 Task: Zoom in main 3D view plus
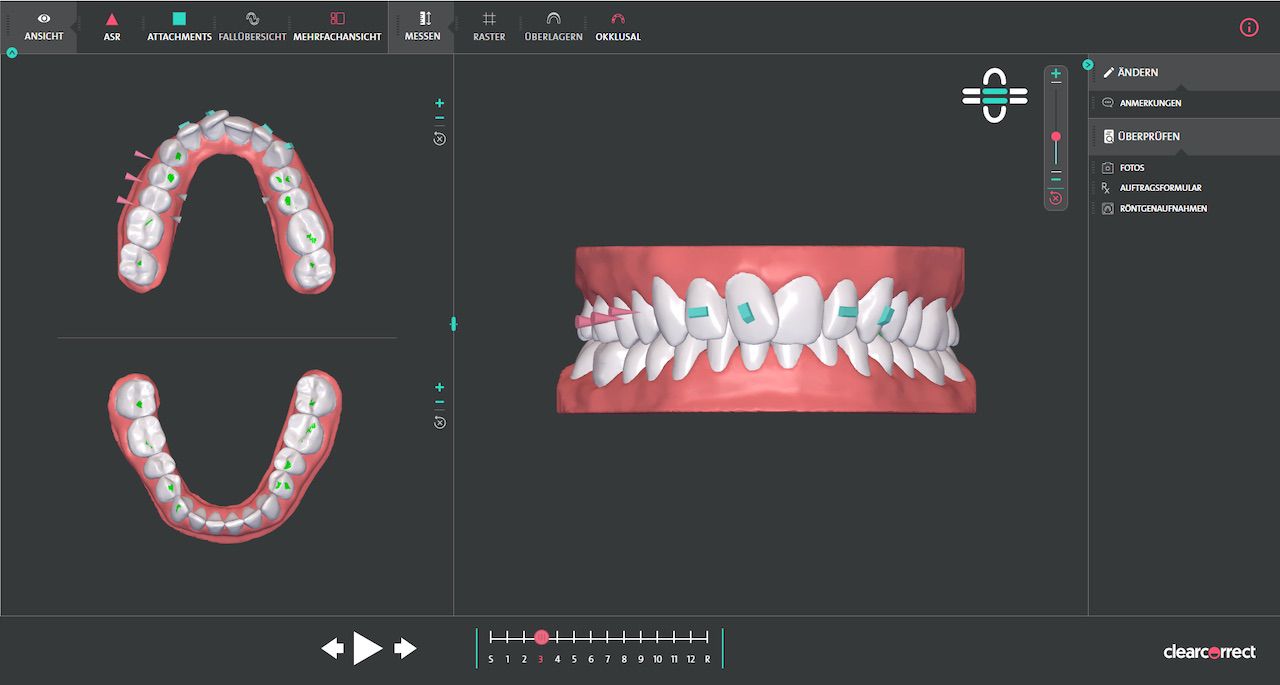1056,74
